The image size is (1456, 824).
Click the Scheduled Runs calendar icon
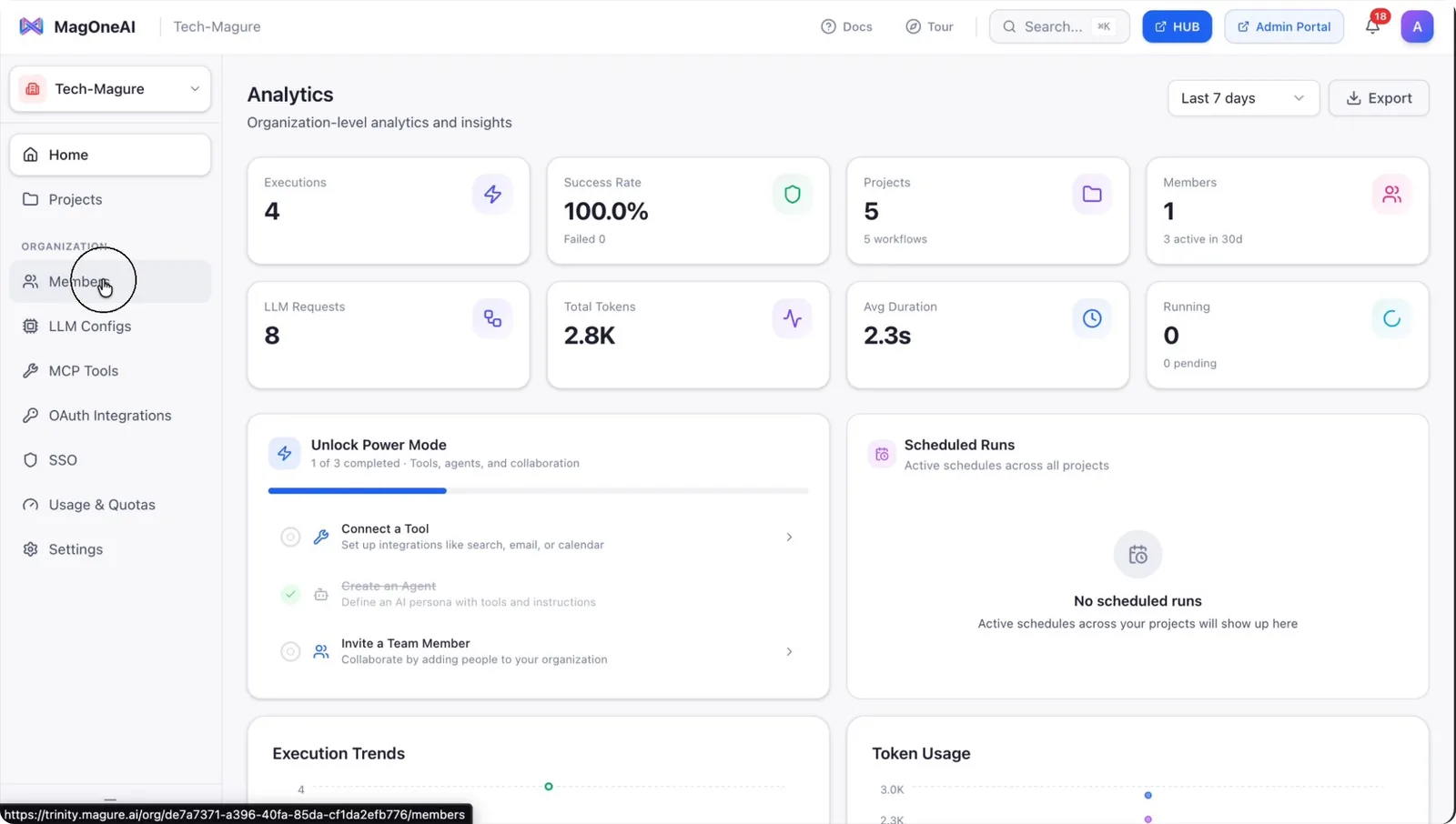point(881,454)
